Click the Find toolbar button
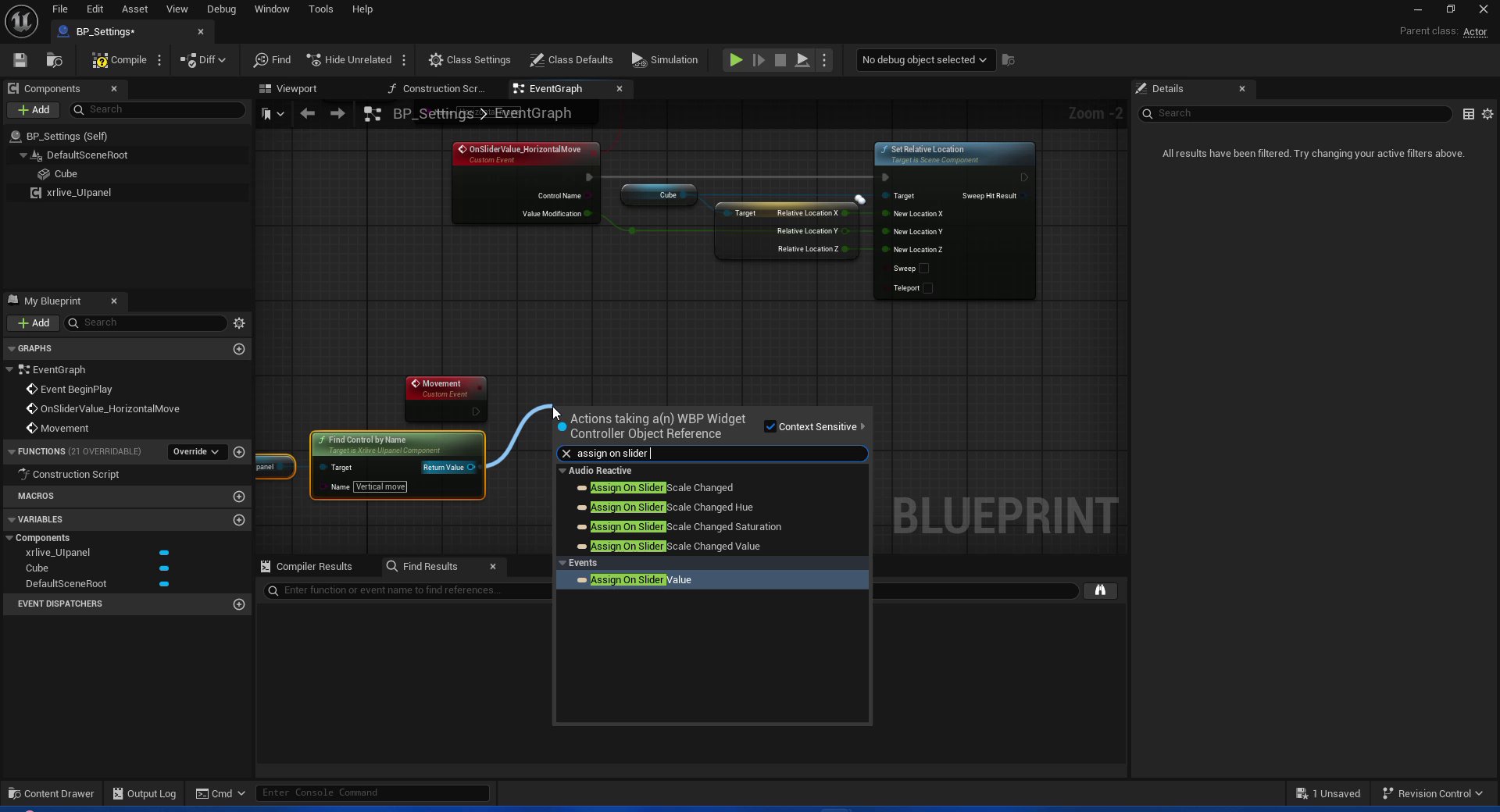The image size is (1500, 812). [x=272, y=60]
